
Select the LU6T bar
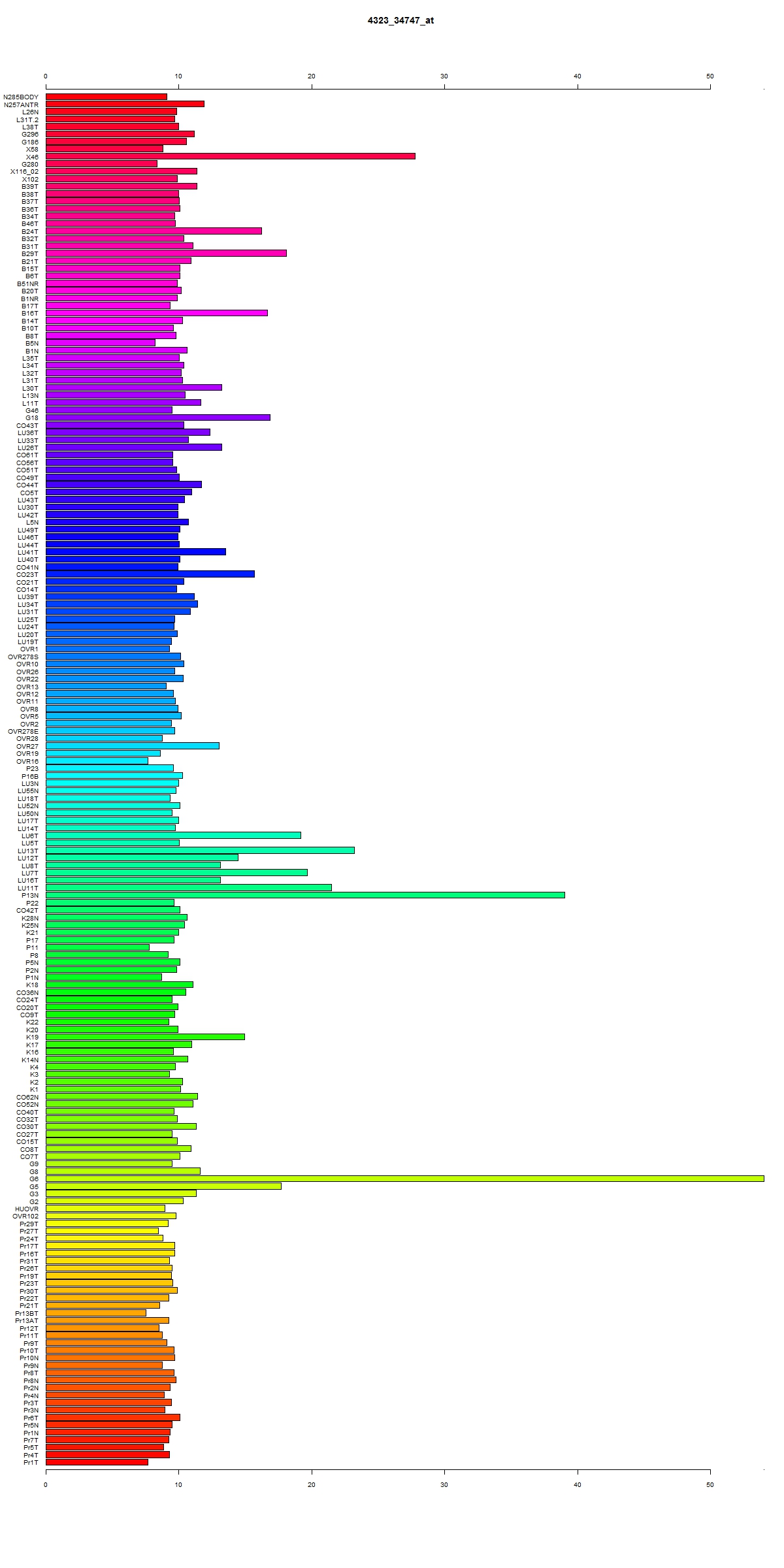[x=173, y=836]
